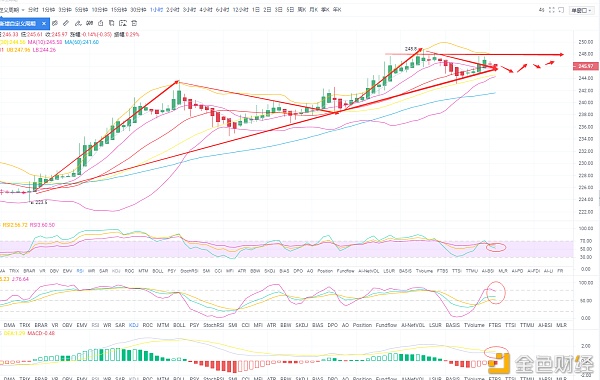Click the chart screenshot icon in the drawing toolbar

point(123,23)
